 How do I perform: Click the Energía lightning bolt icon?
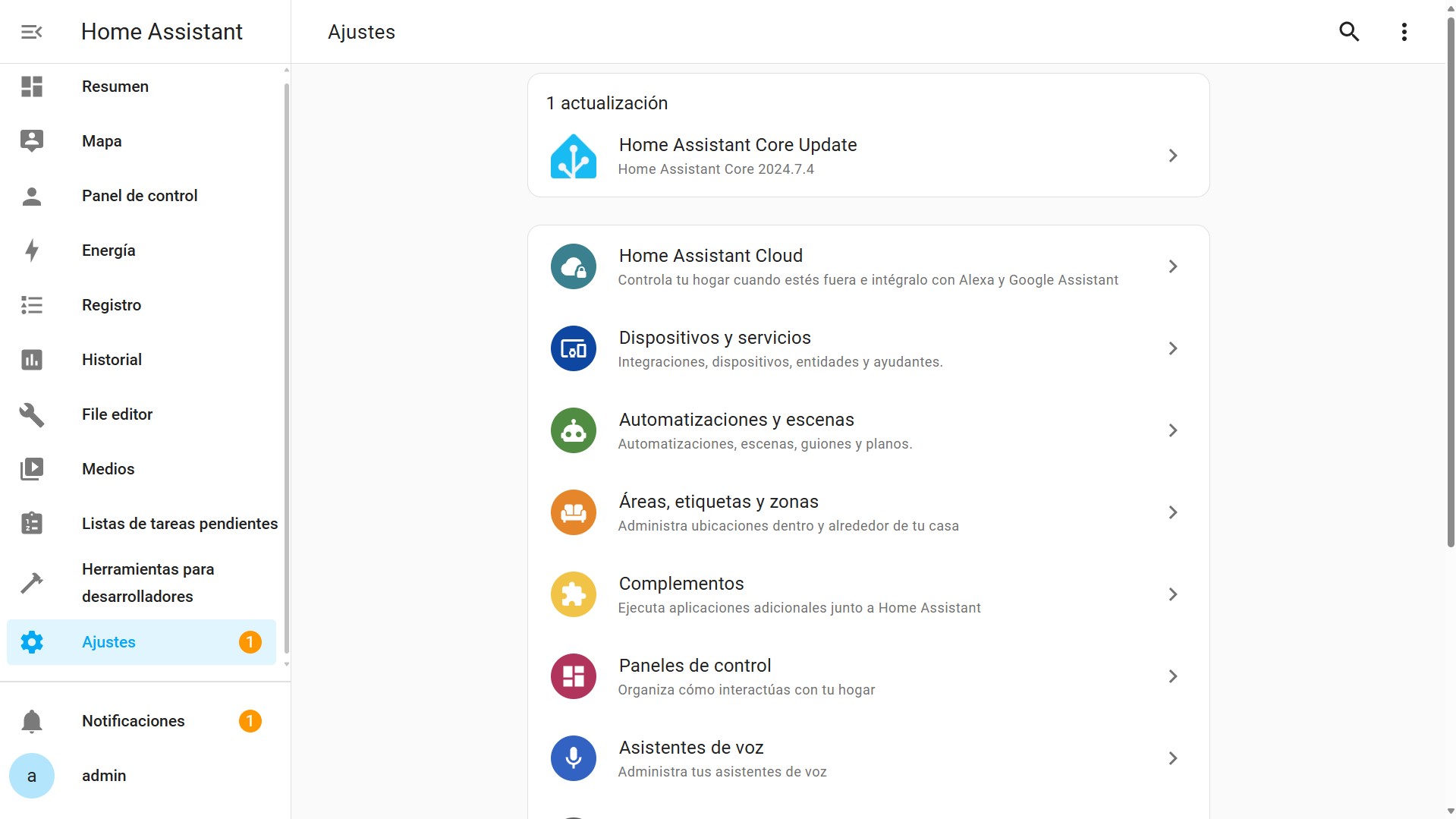32,250
